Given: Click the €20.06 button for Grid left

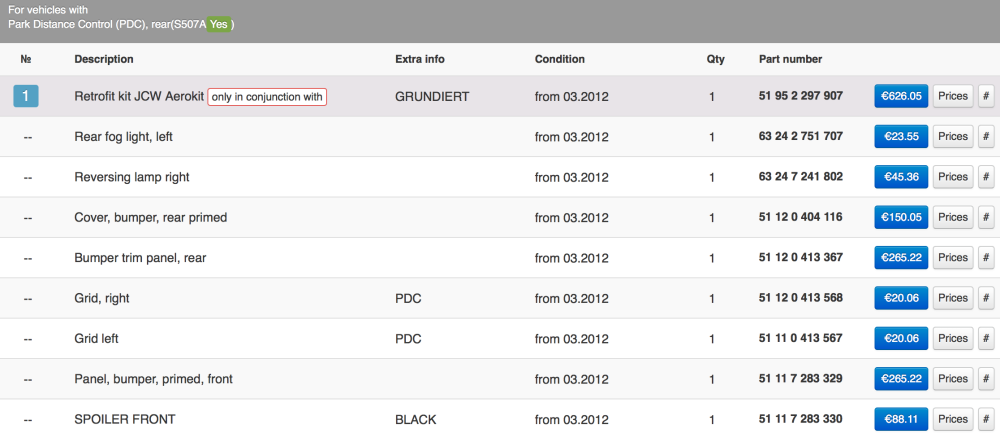Looking at the screenshot, I should [901, 339].
